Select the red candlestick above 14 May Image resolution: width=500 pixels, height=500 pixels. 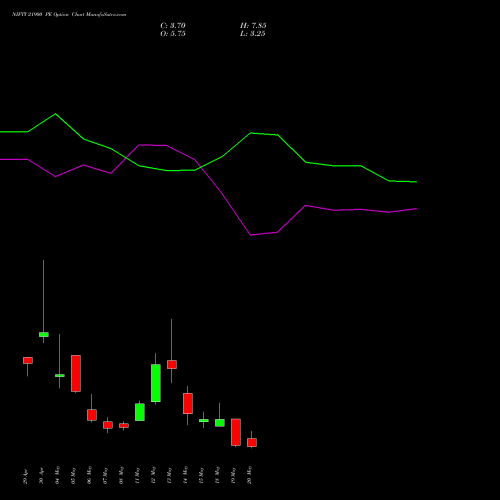[x=188, y=404]
